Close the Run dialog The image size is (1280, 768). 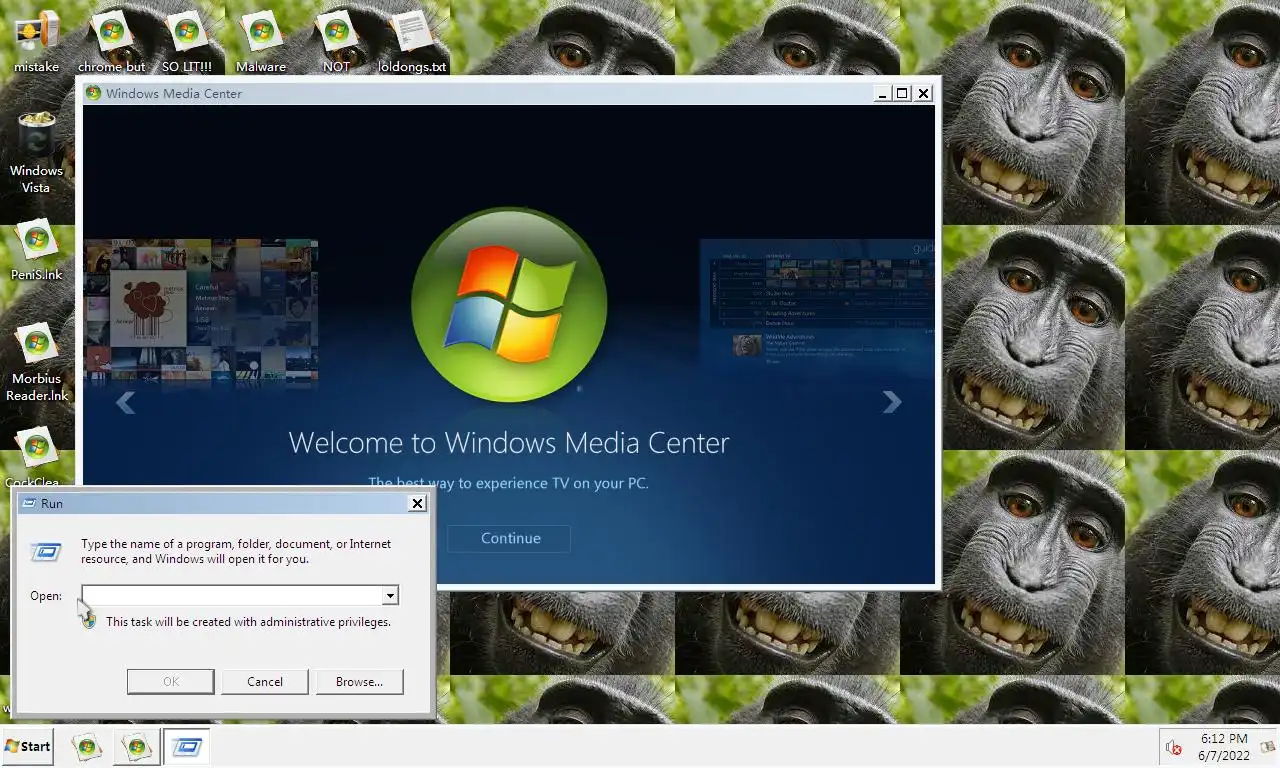coord(418,503)
